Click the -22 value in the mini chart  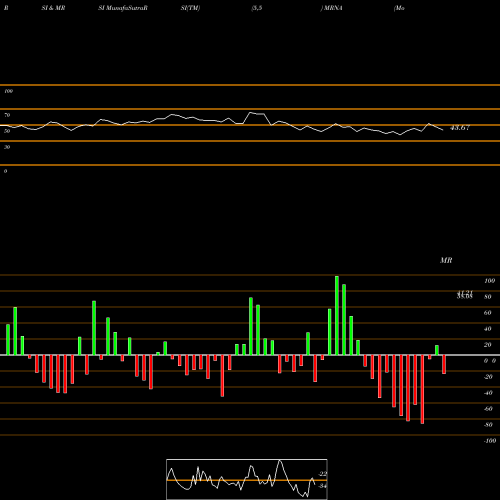(x=322, y=474)
